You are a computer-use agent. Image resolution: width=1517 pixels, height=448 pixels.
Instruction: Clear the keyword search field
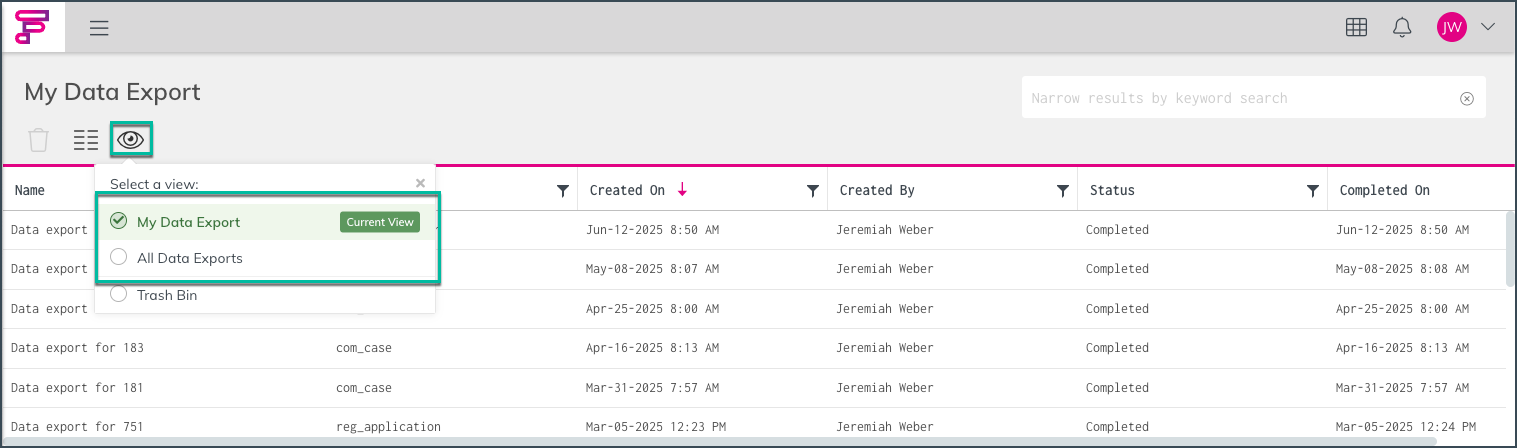1467,98
